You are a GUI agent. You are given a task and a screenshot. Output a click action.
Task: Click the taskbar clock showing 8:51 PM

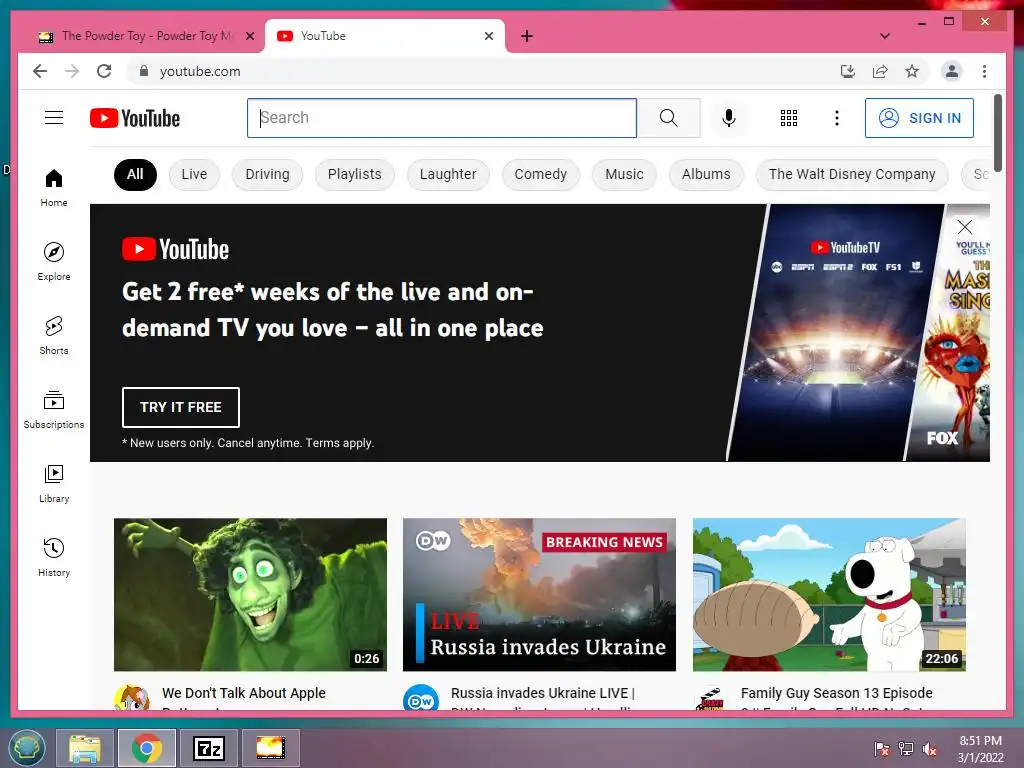tap(980, 749)
